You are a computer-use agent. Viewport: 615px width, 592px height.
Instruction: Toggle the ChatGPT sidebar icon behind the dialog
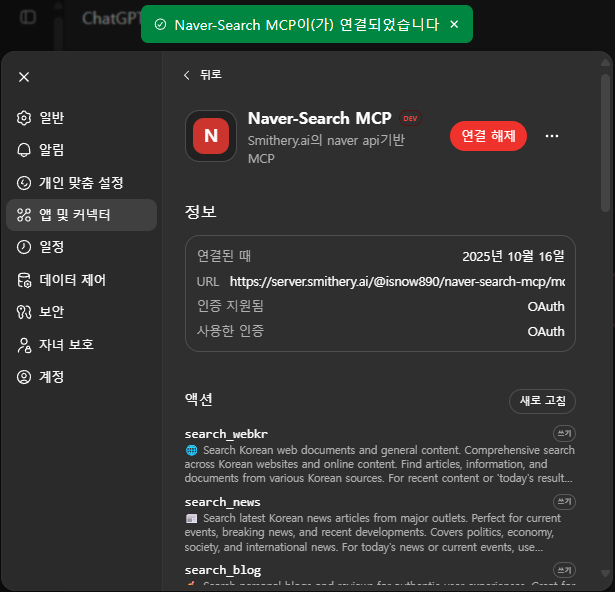(x=28, y=17)
